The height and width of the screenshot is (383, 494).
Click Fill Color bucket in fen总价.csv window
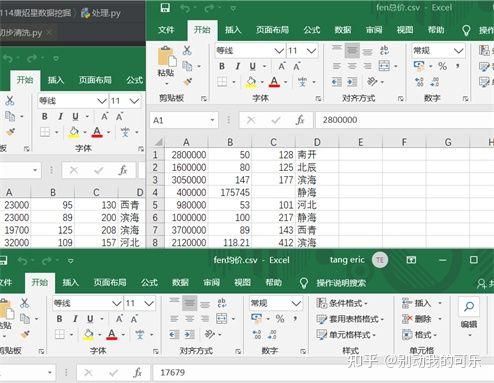(x=251, y=81)
